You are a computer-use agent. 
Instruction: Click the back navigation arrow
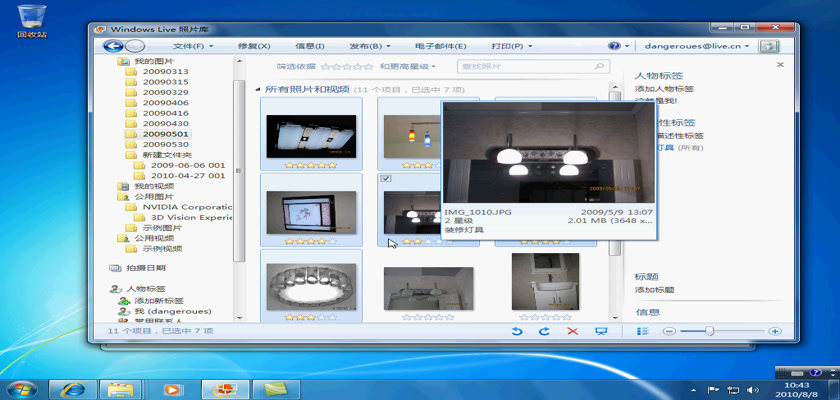coord(112,46)
